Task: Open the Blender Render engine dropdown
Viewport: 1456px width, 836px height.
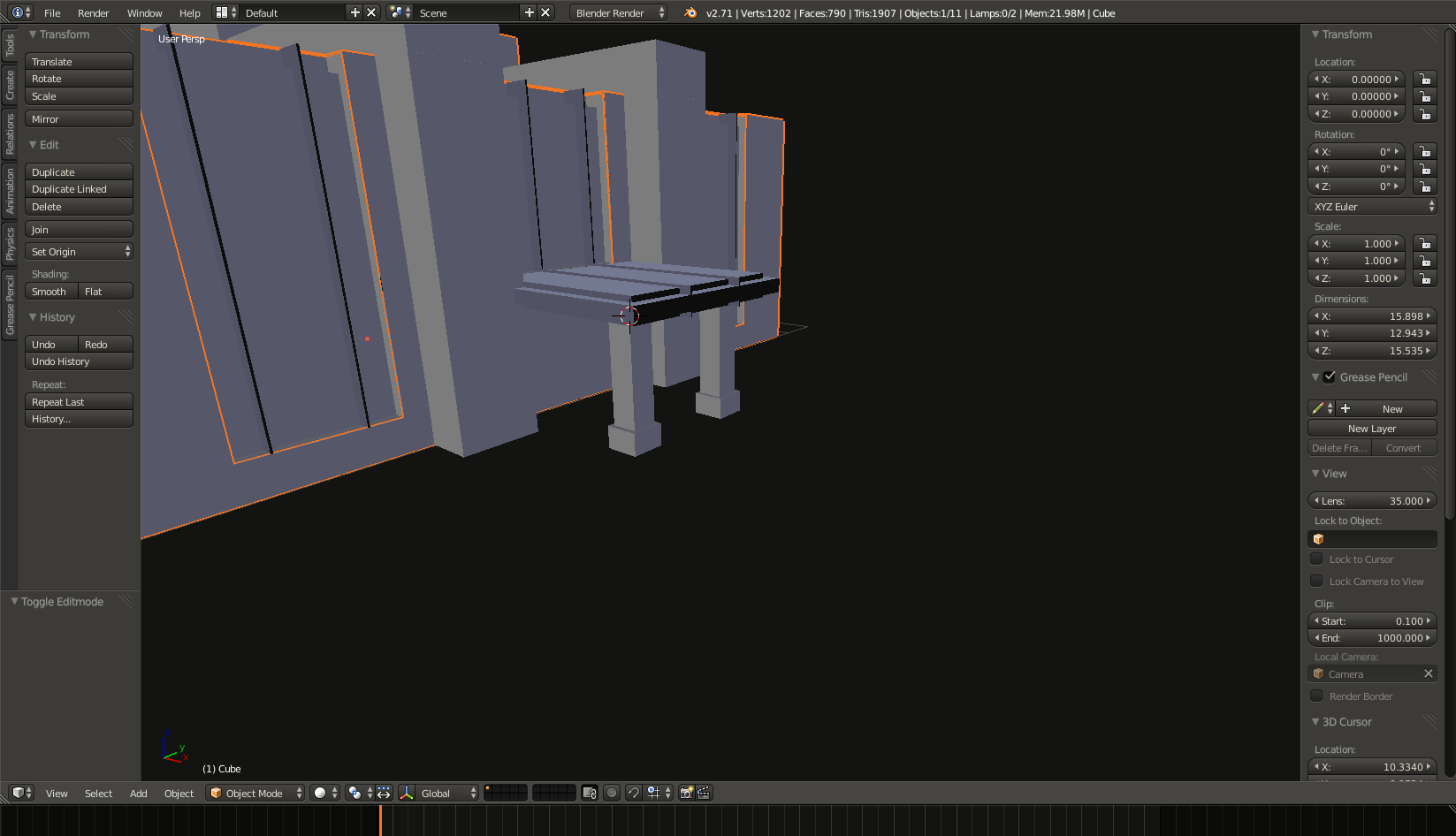Action: pos(618,13)
